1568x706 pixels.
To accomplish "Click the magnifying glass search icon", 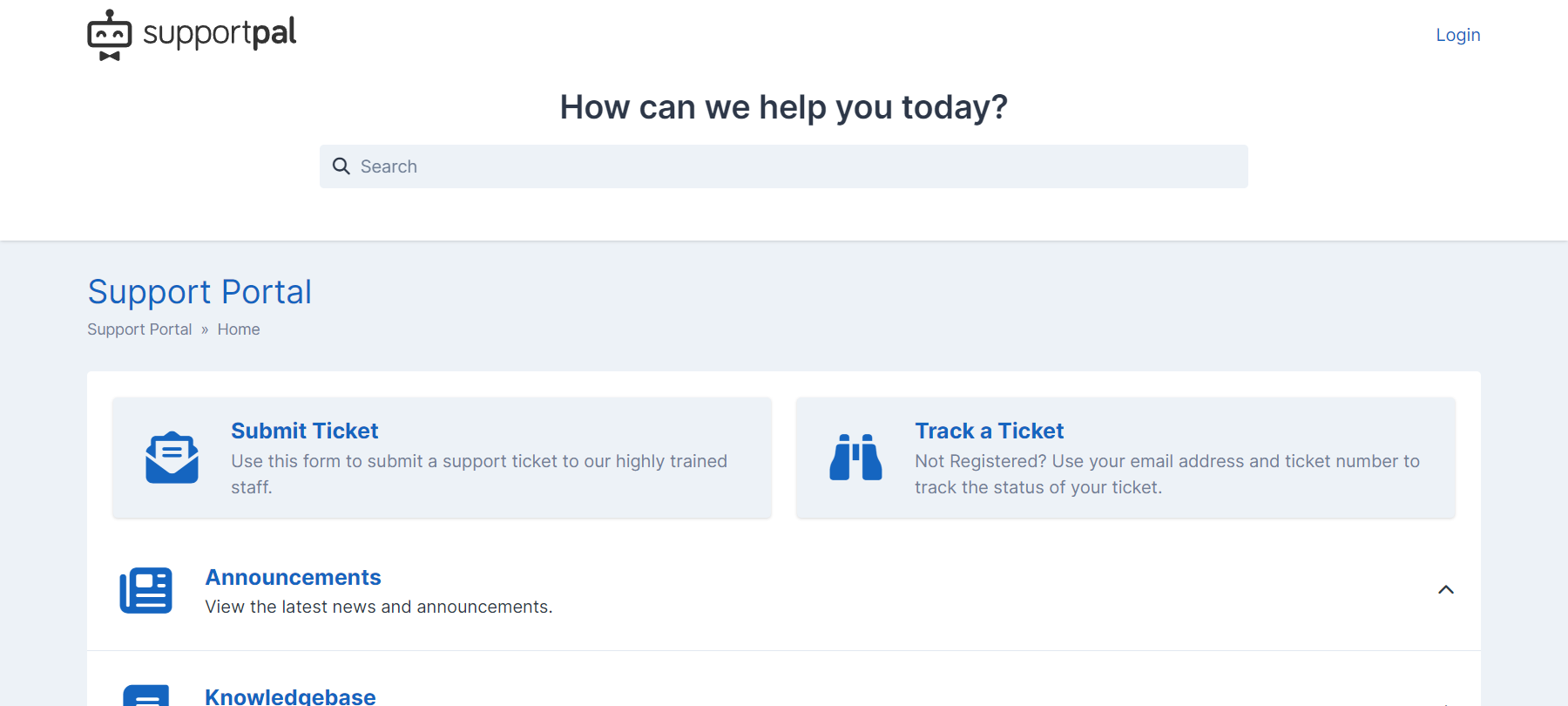I will pyautogui.click(x=341, y=166).
